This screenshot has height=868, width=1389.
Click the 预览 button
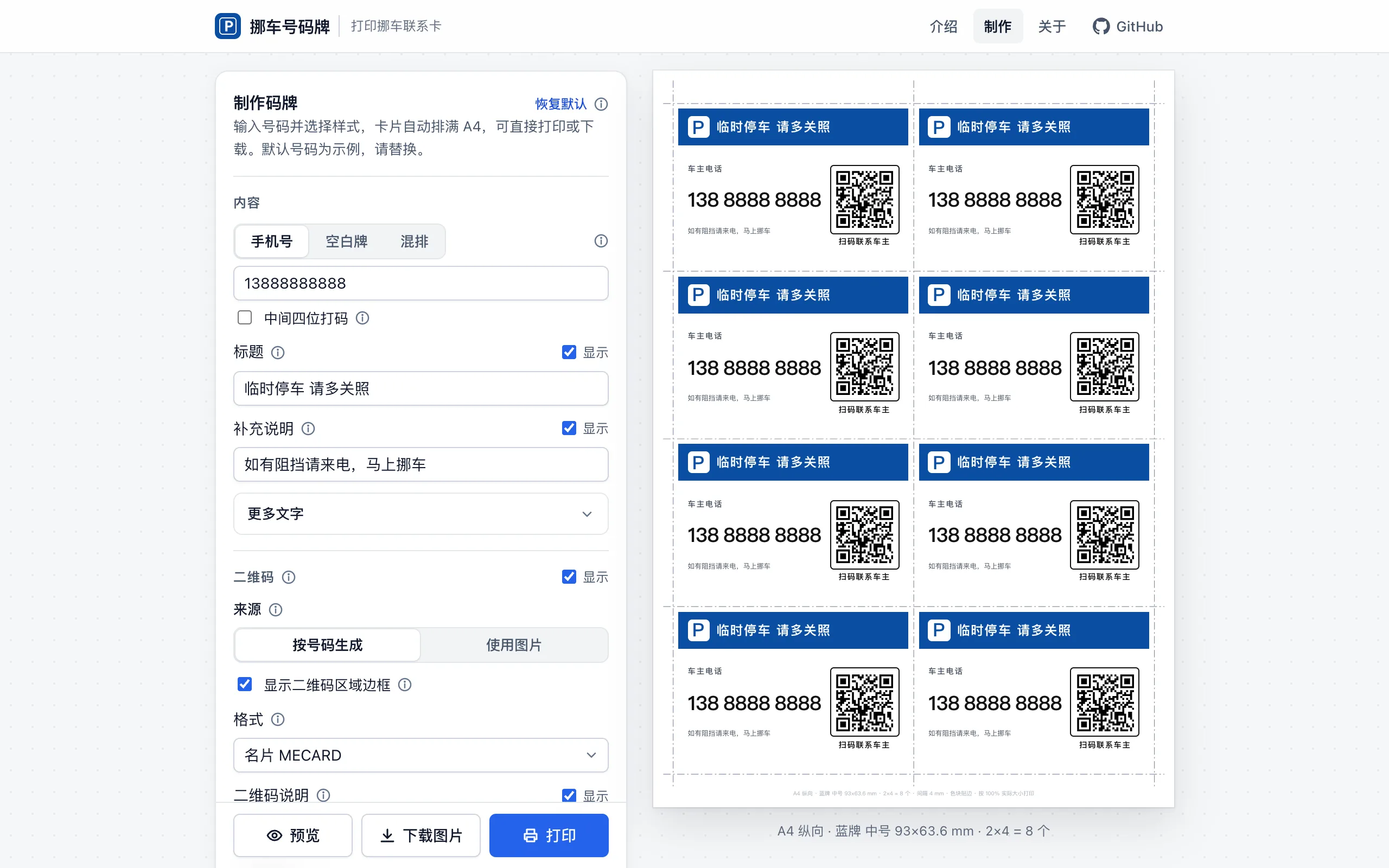293,835
